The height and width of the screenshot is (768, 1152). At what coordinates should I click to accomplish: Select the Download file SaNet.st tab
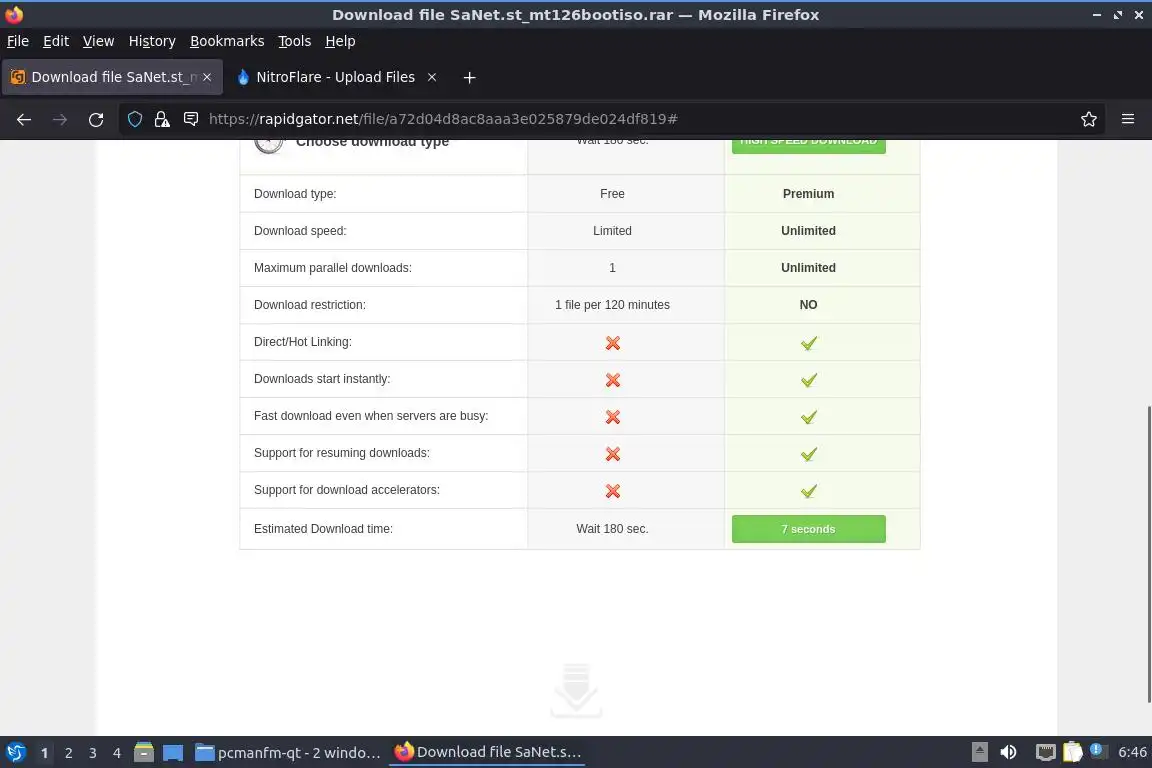click(112, 77)
